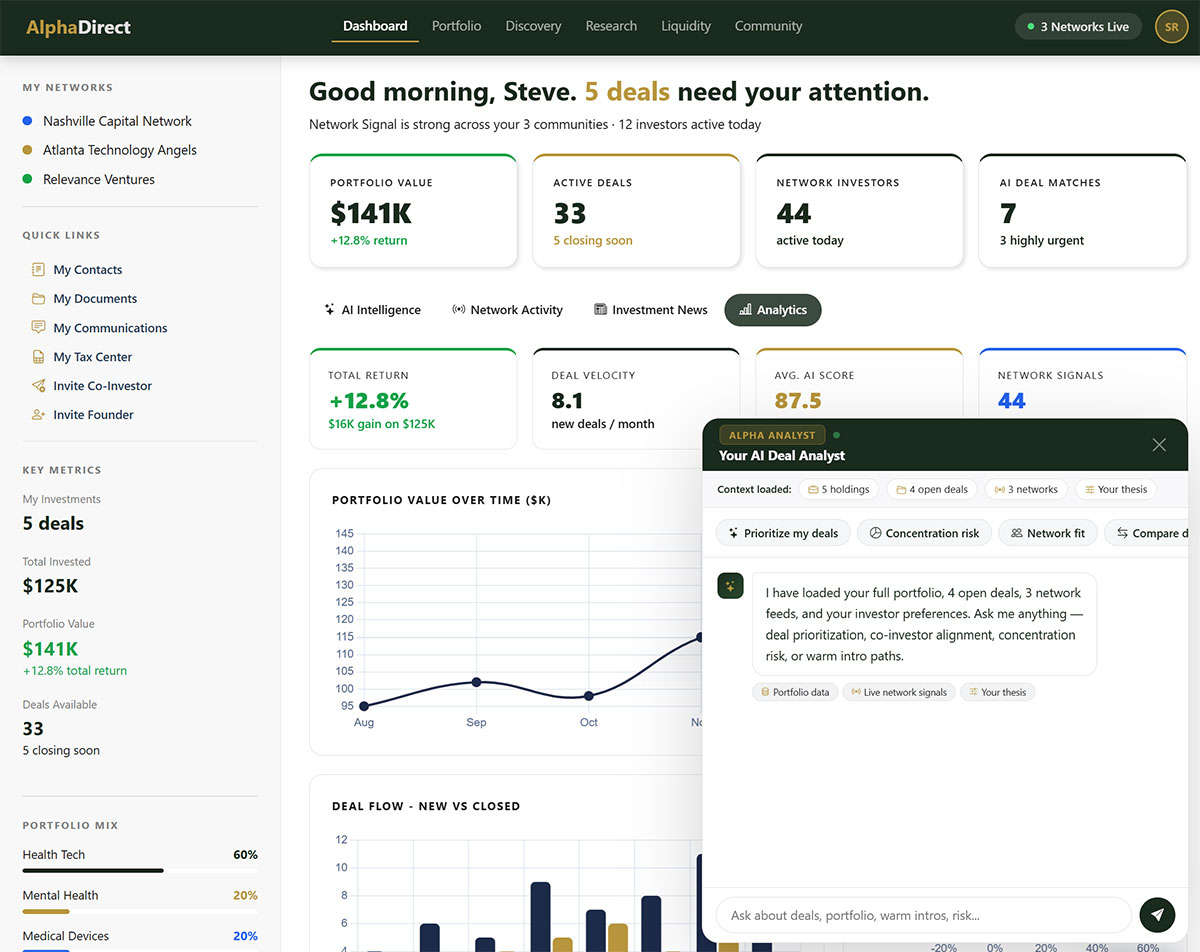Click the folder icon in 4 open deals chip

pyautogui.click(x=901, y=490)
